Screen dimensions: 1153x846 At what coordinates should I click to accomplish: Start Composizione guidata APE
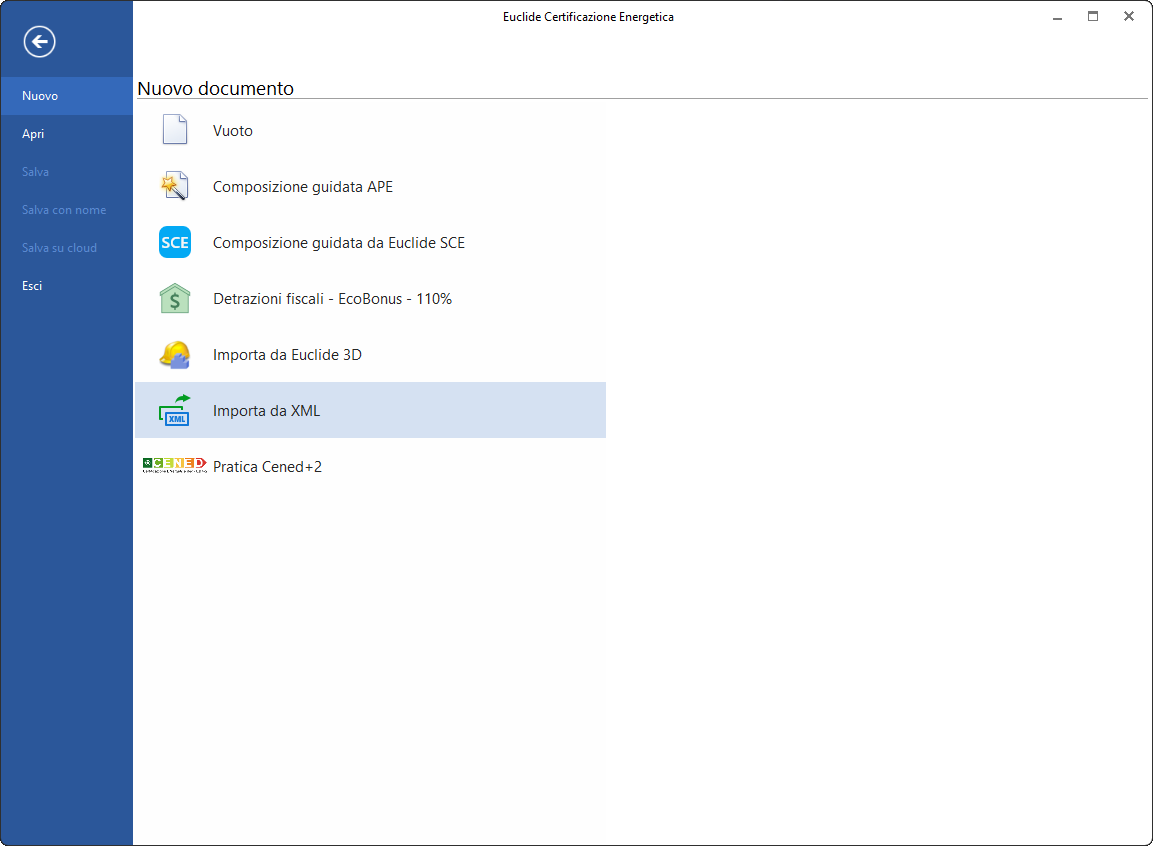point(302,187)
